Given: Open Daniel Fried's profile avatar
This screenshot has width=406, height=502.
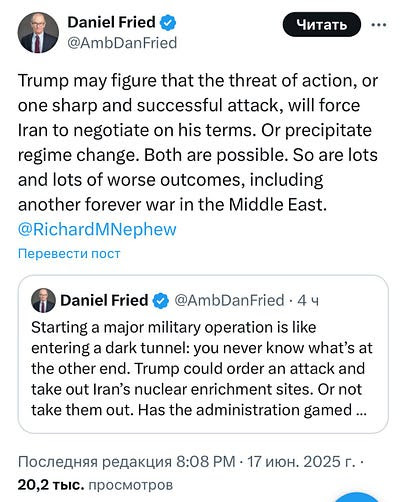Looking at the screenshot, I should point(38,33).
